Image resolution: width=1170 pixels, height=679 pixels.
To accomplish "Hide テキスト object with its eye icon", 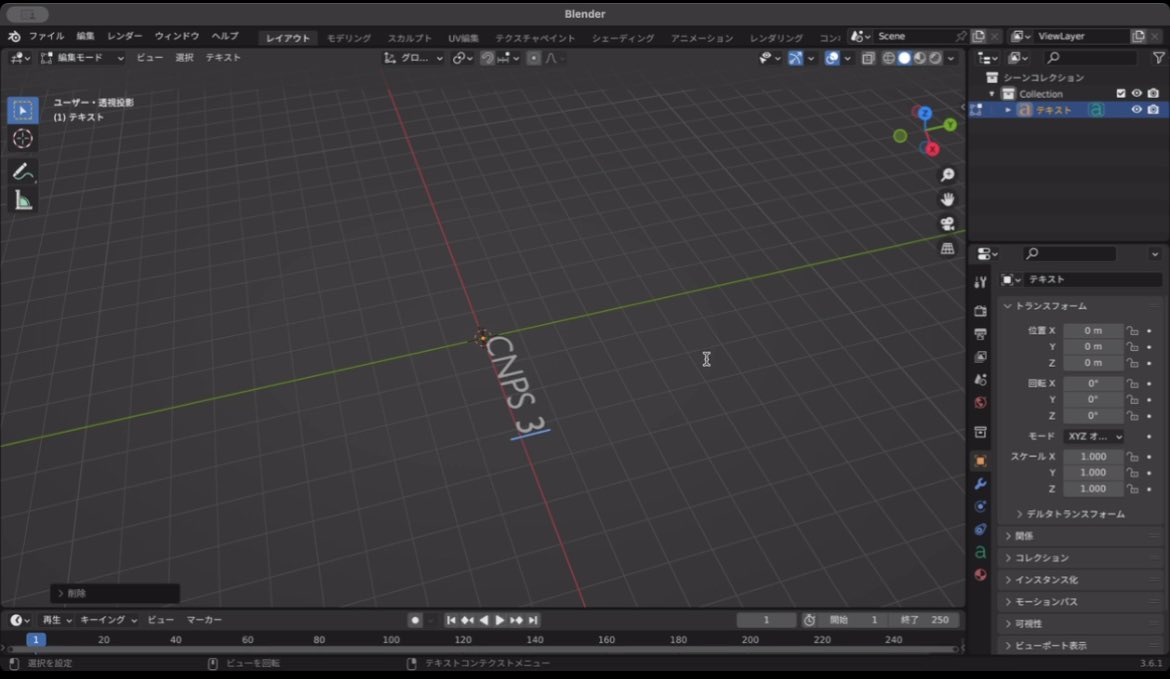I will click(x=1136, y=110).
